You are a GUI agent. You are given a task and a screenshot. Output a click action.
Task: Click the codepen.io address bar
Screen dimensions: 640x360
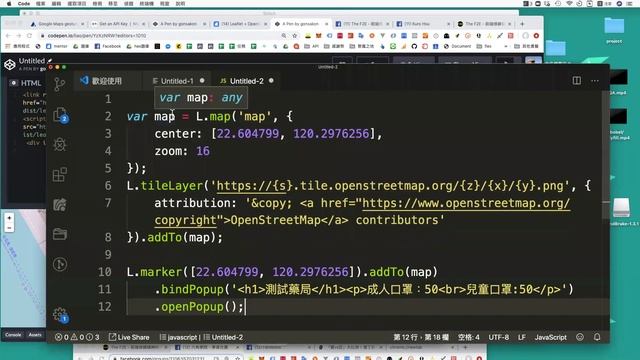click(x=163, y=36)
